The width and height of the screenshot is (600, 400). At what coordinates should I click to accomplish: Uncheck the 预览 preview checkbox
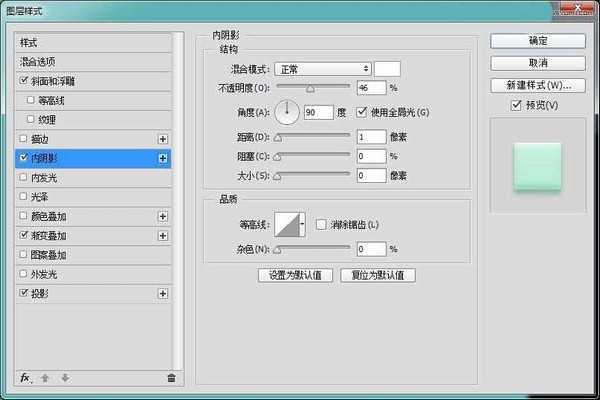[x=514, y=105]
